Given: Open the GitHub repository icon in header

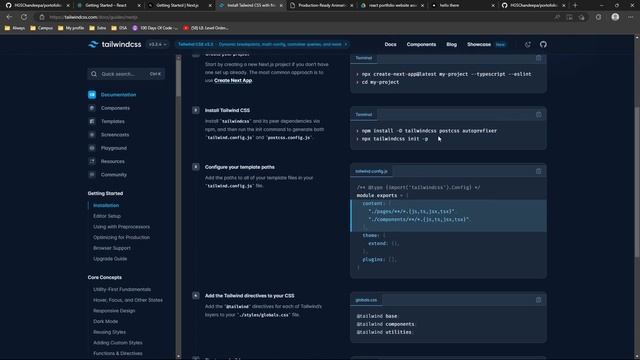Looking at the screenshot, I should [x=543, y=44].
